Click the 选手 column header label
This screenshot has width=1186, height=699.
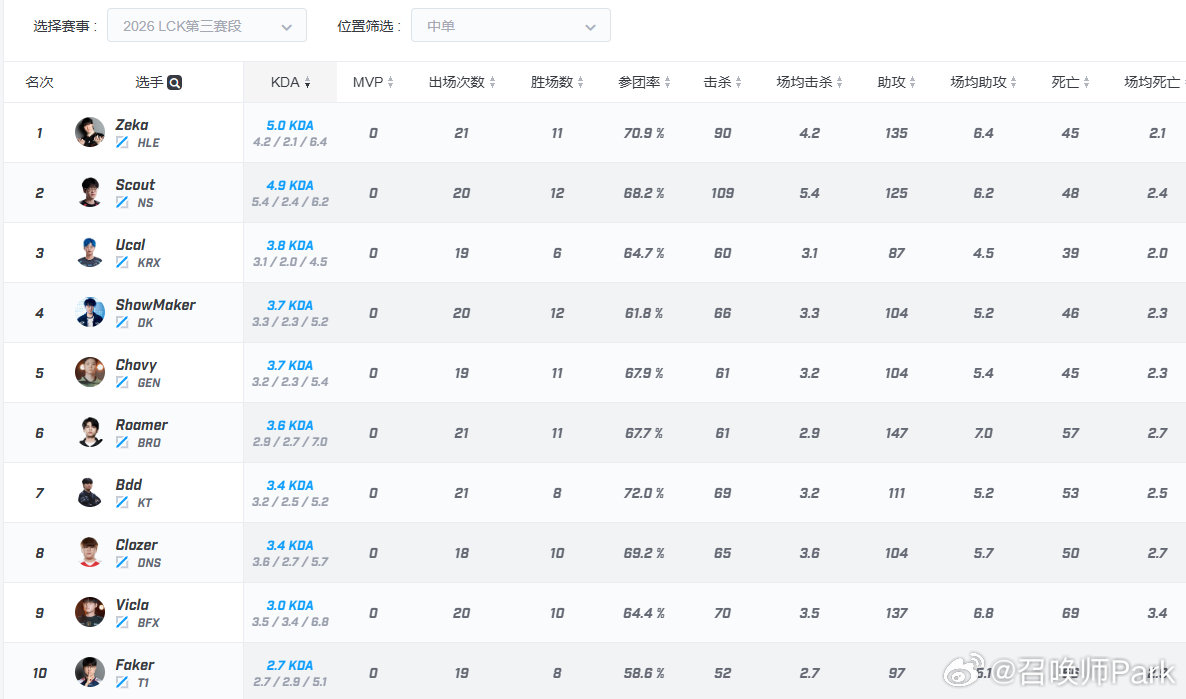149,82
